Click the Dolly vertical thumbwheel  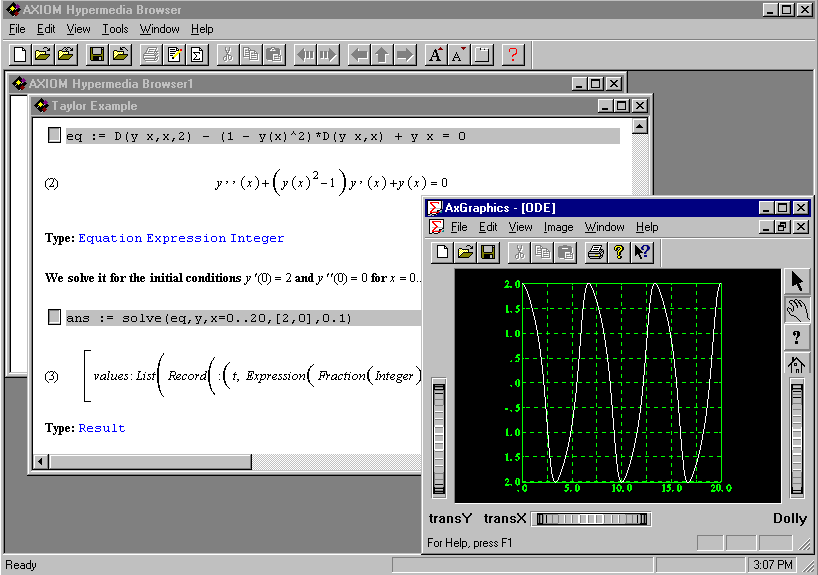pos(796,440)
